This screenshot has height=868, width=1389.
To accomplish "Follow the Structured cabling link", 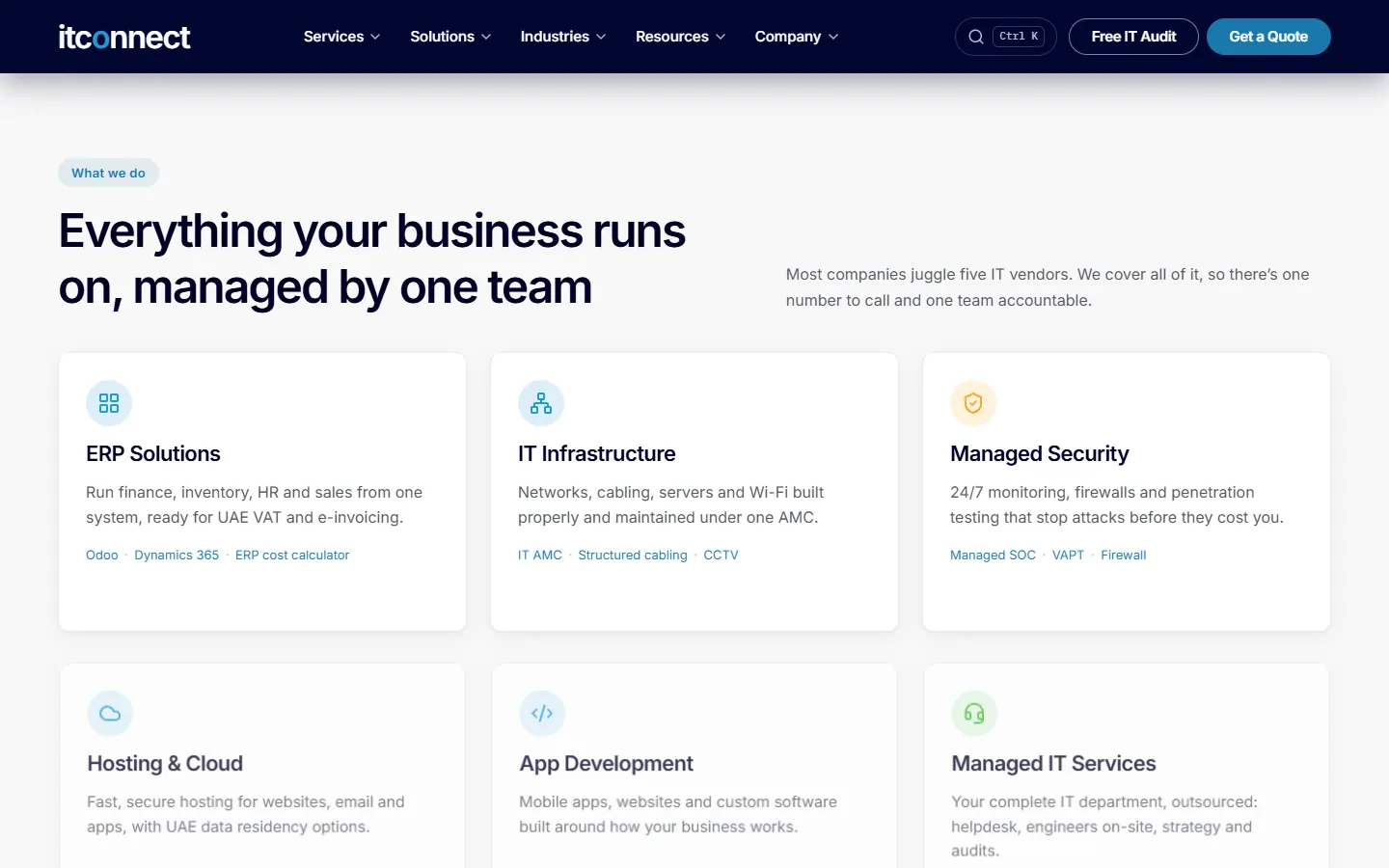I will tap(633, 555).
